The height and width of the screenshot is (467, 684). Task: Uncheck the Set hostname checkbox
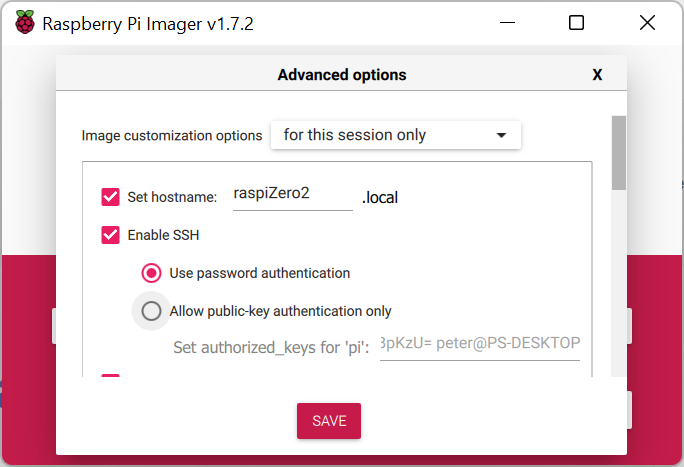point(110,197)
